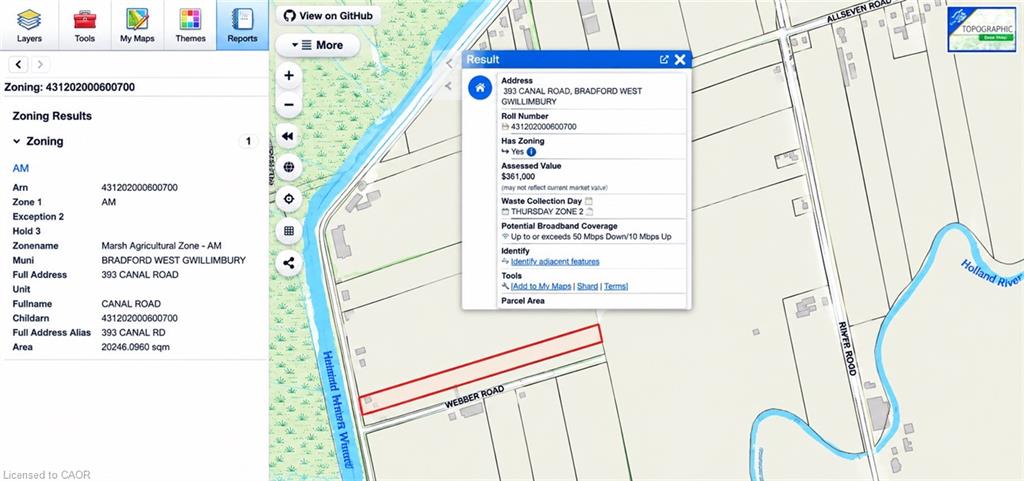This screenshot has height=481, width=1024.
Task: Zoom in using the plus button
Action: tap(289, 76)
